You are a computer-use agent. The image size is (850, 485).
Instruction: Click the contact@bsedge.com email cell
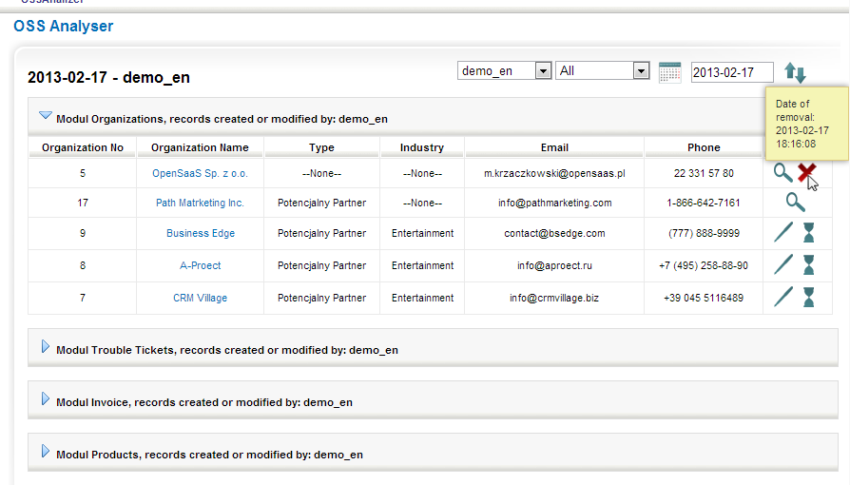coord(554,233)
